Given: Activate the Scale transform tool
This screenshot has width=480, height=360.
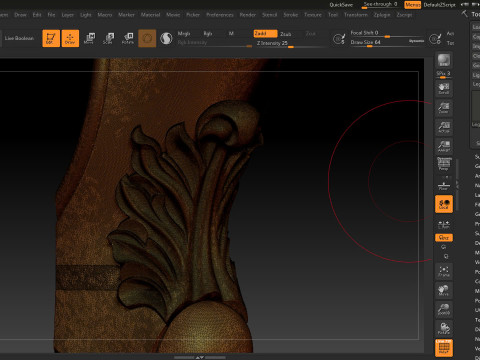Looking at the screenshot, I should click(x=109, y=38).
